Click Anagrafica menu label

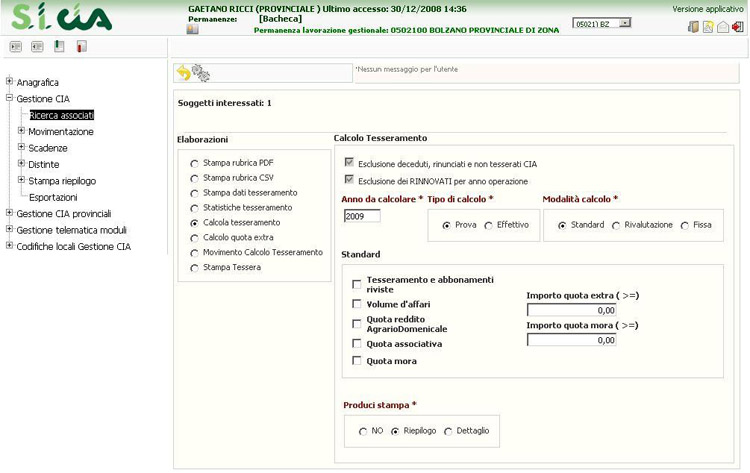pyautogui.click(x=37, y=83)
